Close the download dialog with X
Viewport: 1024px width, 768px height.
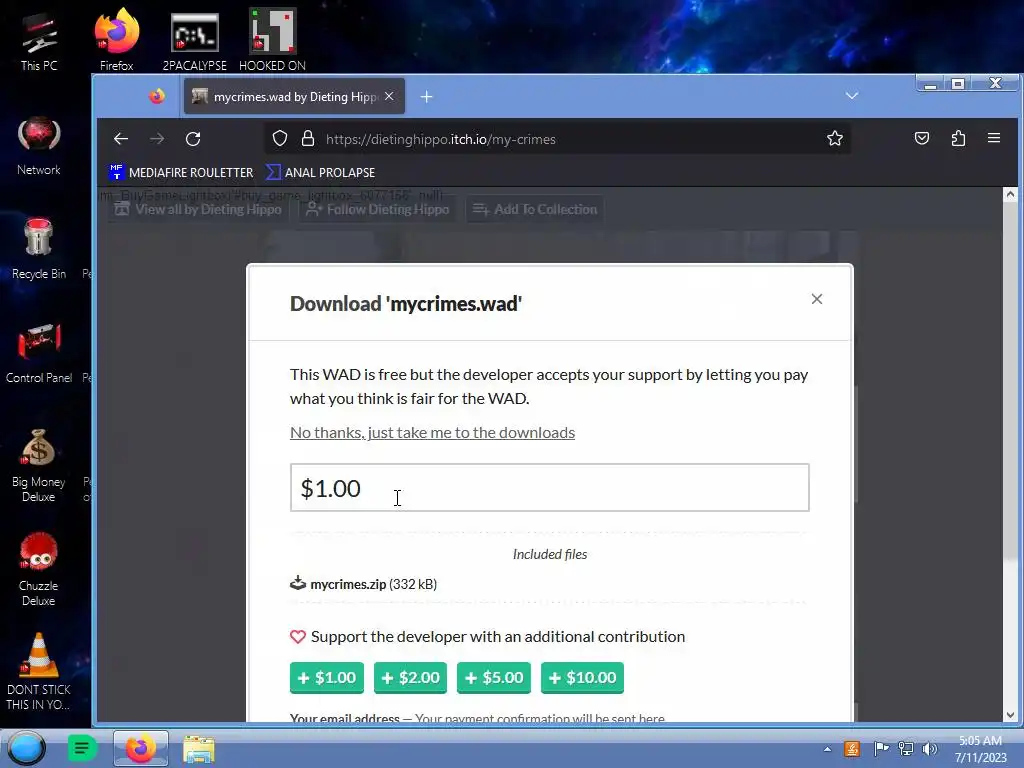point(816,299)
